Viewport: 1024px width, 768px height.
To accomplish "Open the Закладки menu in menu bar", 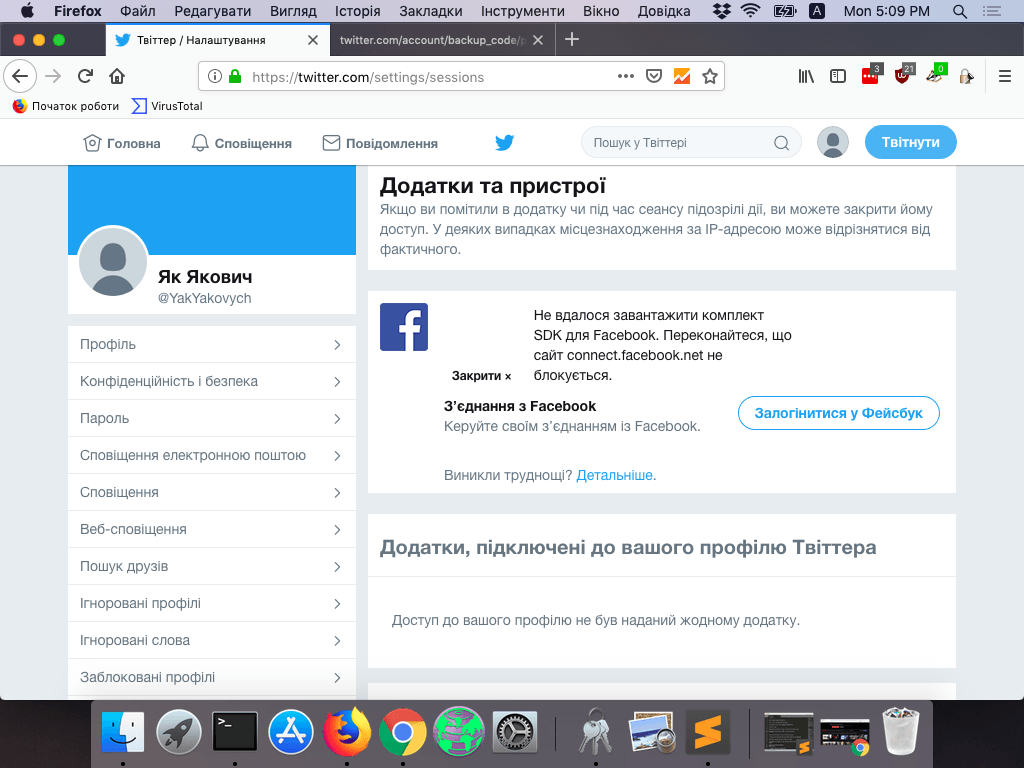I will [x=430, y=11].
